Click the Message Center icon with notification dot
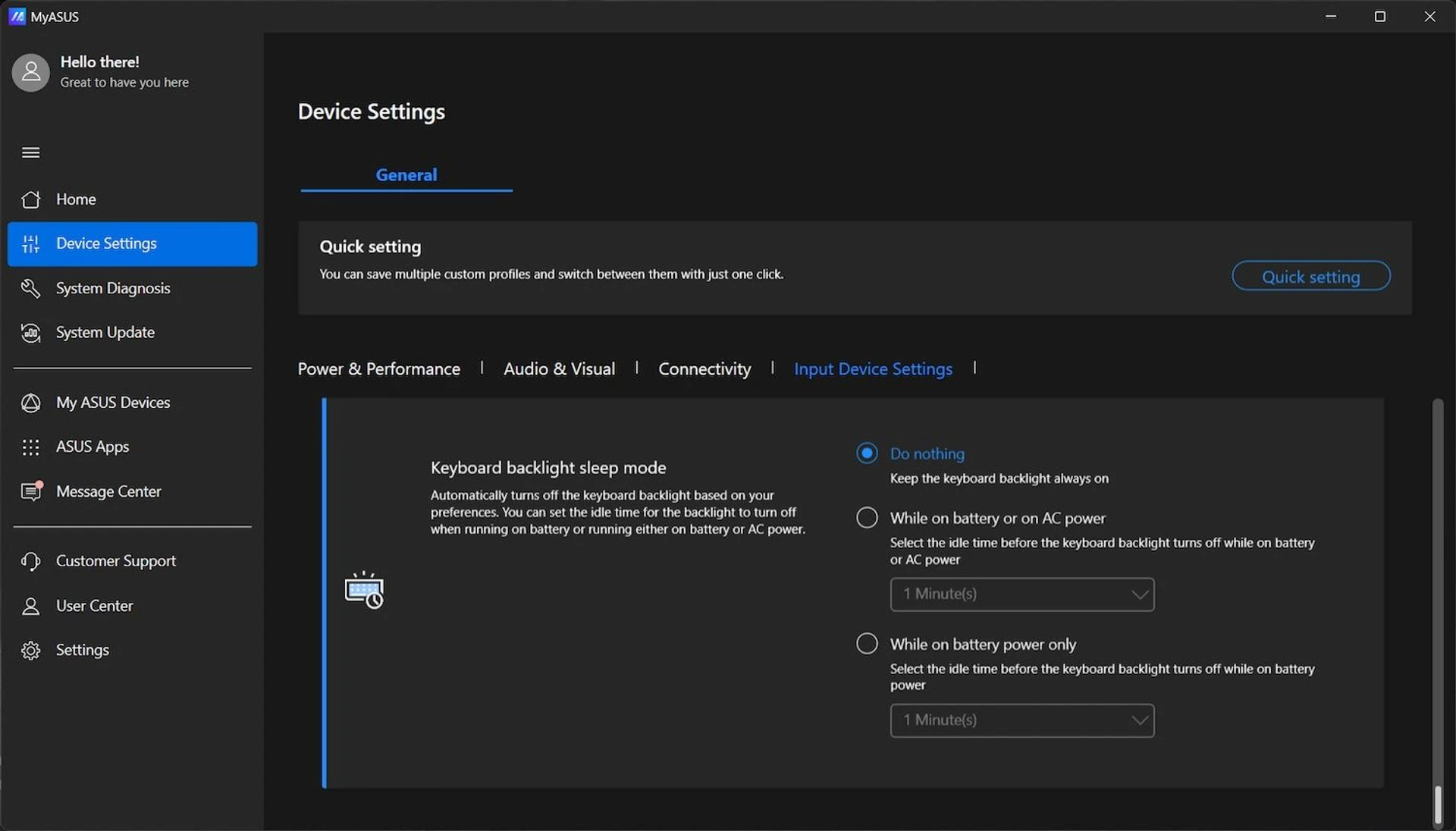This screenshot has width=1456, height=831. pyautogui.click(x=32, y=491)
